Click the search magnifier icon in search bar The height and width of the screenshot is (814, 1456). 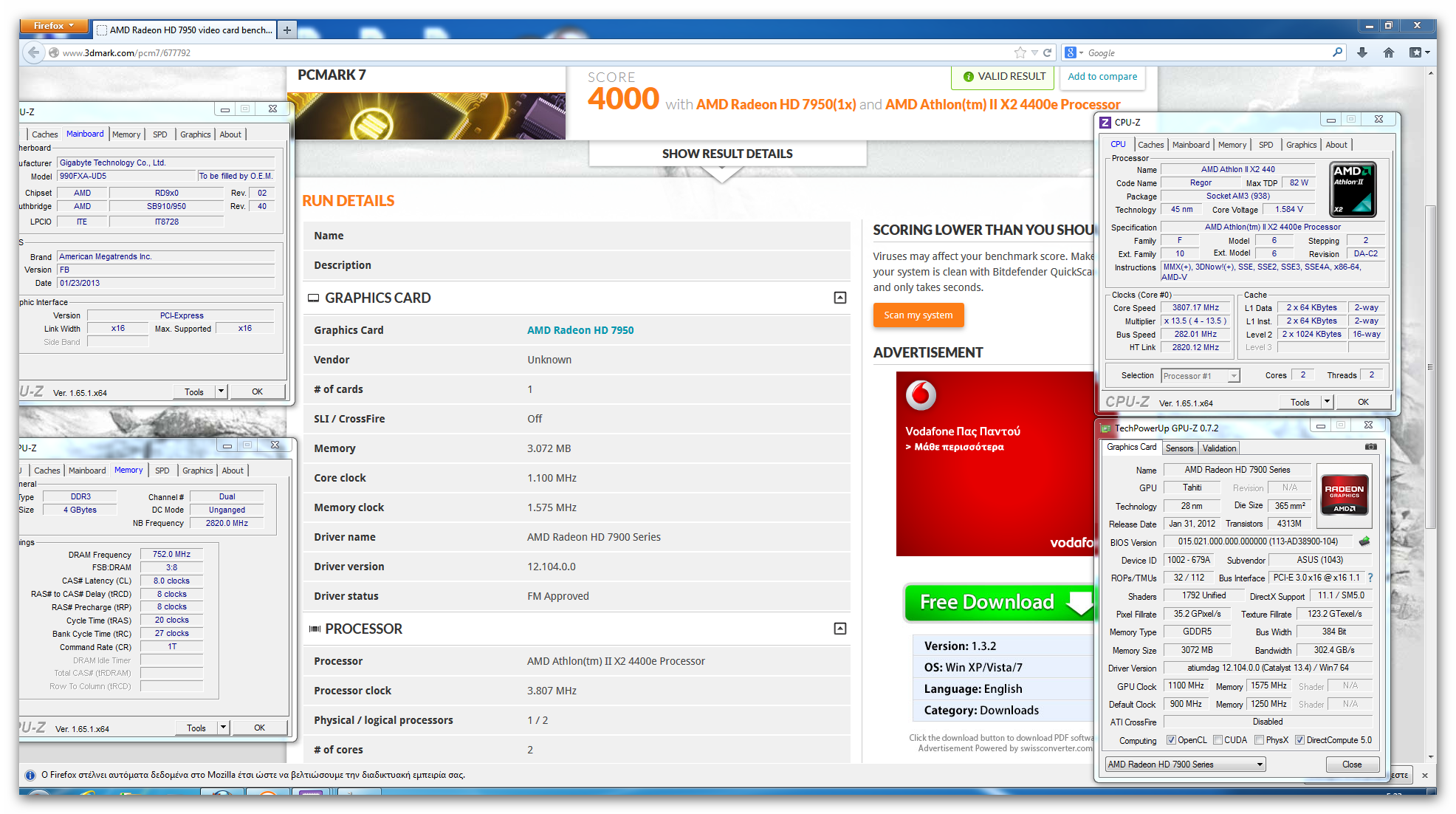click(x=1337, y=52)
